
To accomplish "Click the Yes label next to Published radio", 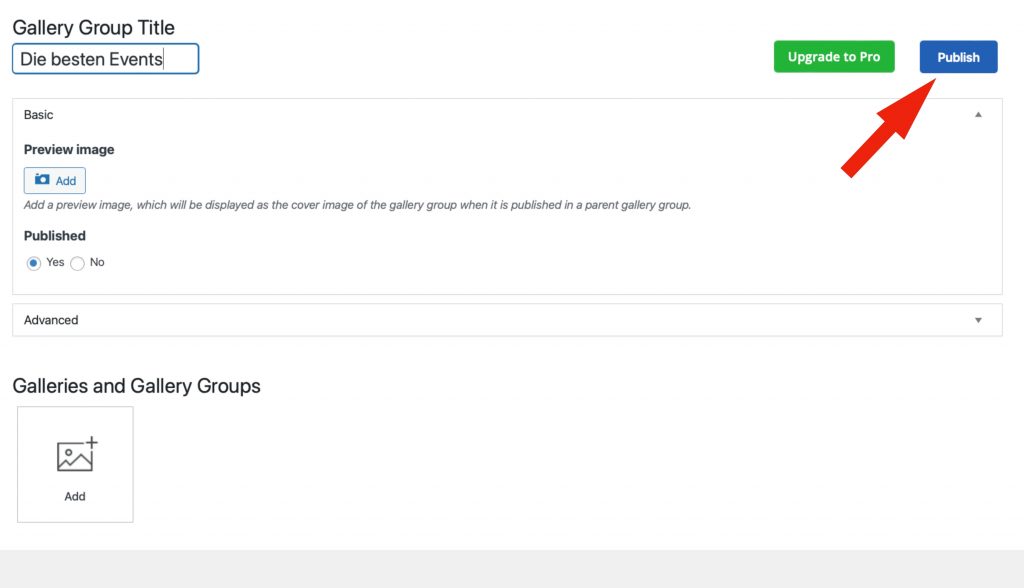I will click(55, 262).
